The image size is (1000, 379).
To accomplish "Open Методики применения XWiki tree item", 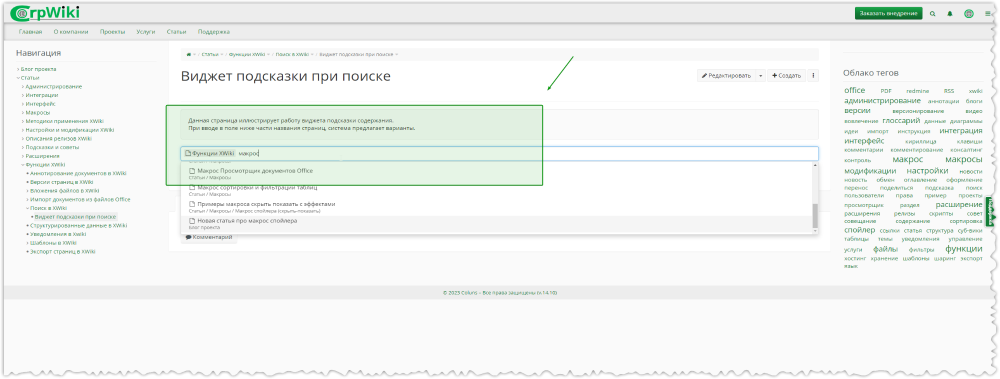I will point(64,121).
